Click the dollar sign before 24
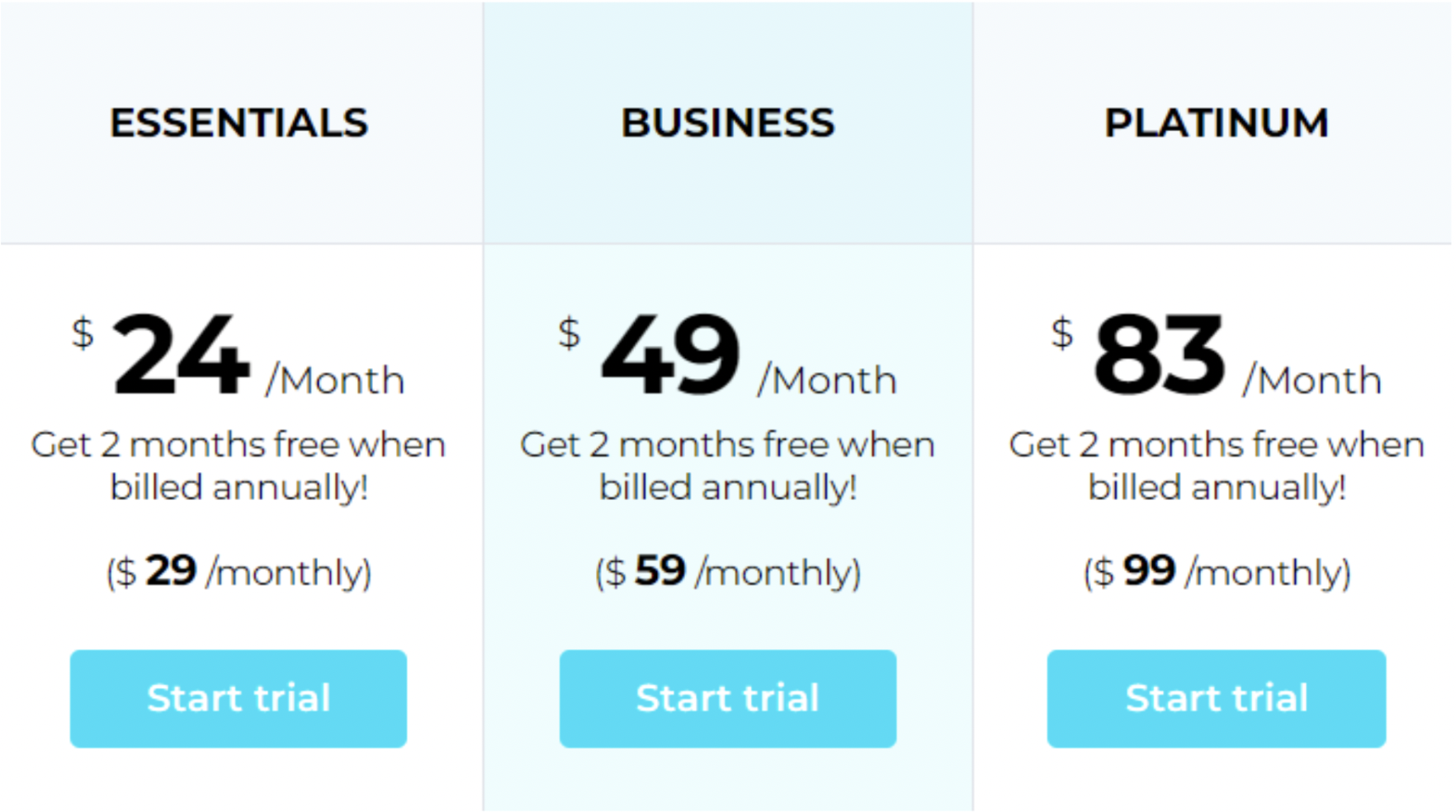The width and height of the screenshot is (1456, 812). click(83, 333)
